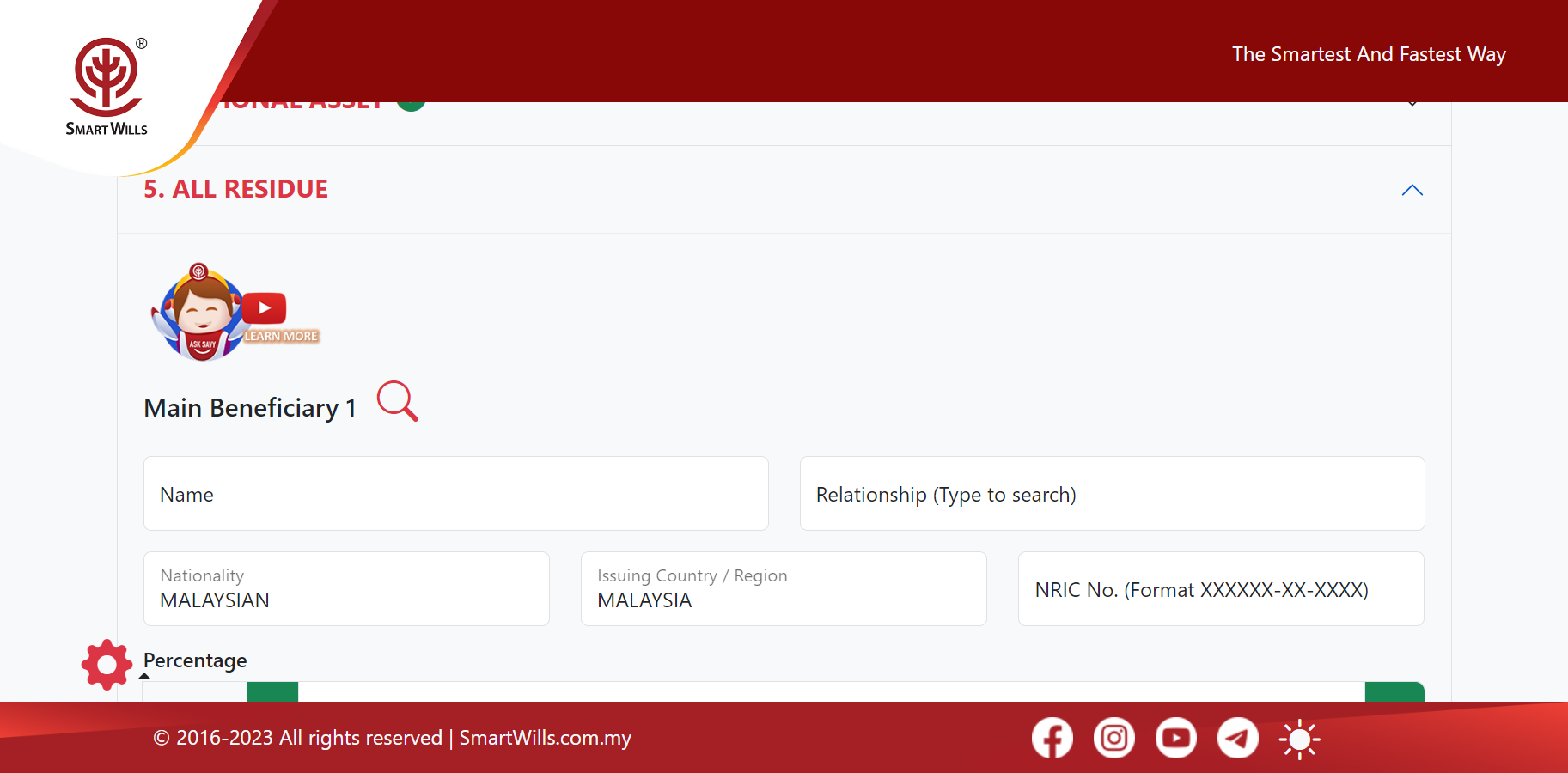1568x773 pixels.
Task: Click the 5. ALL RESIDUE section header
Action: pyautogui.click(x=236, y=189)
